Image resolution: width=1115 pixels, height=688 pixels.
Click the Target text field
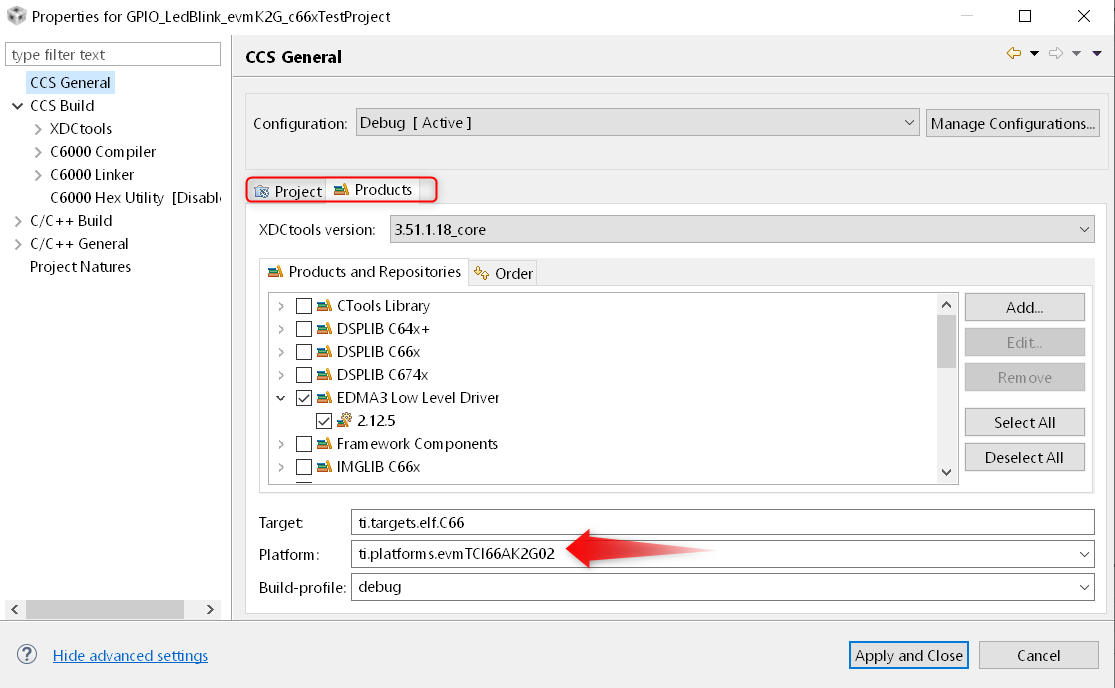click(722, 522)
